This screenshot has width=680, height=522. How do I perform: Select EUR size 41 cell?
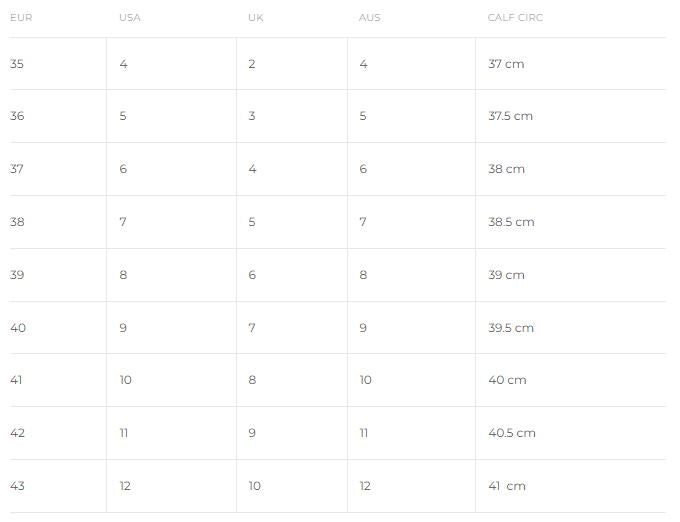click(x=17, y=380)
